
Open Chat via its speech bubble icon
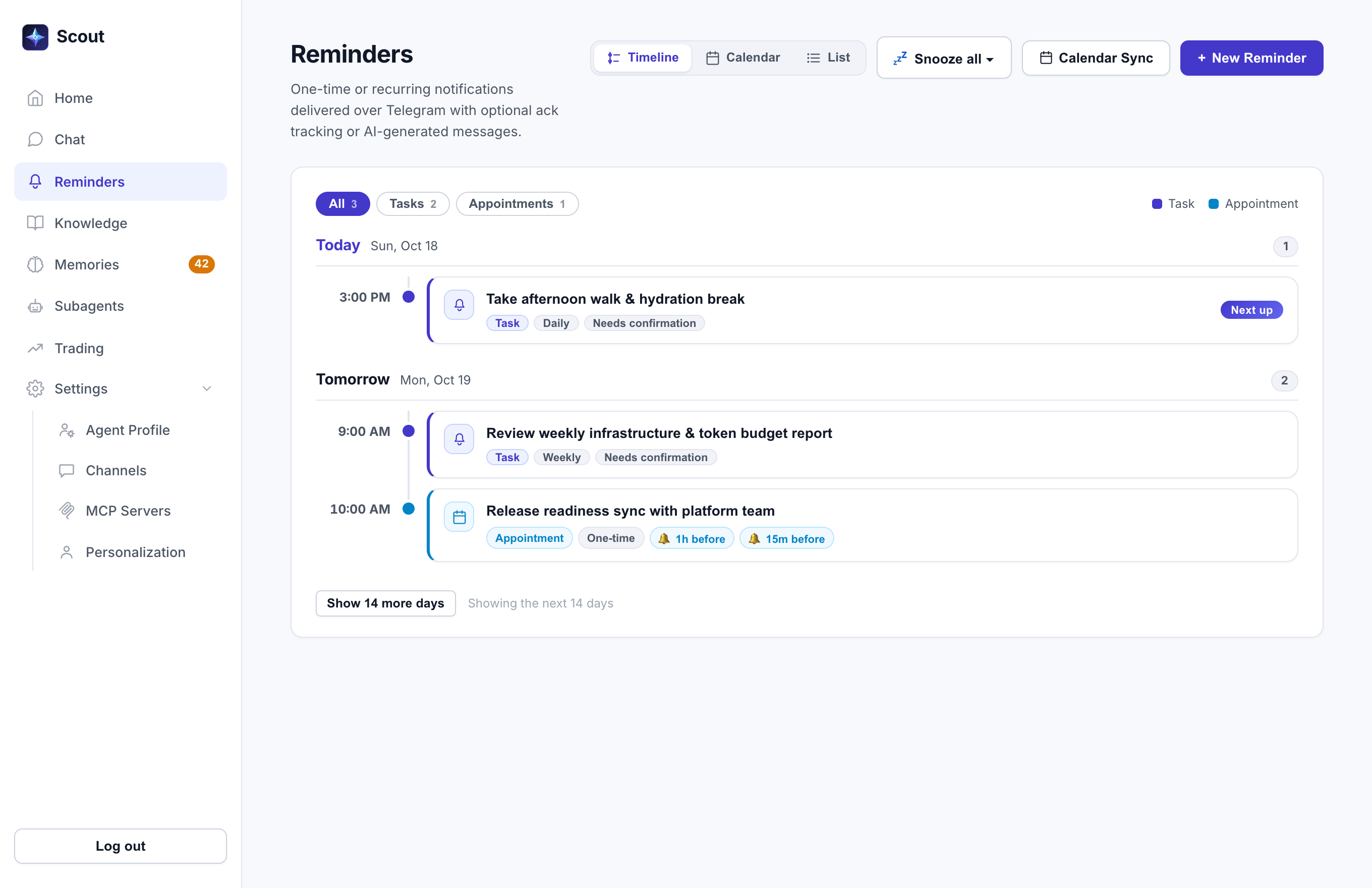35,140
